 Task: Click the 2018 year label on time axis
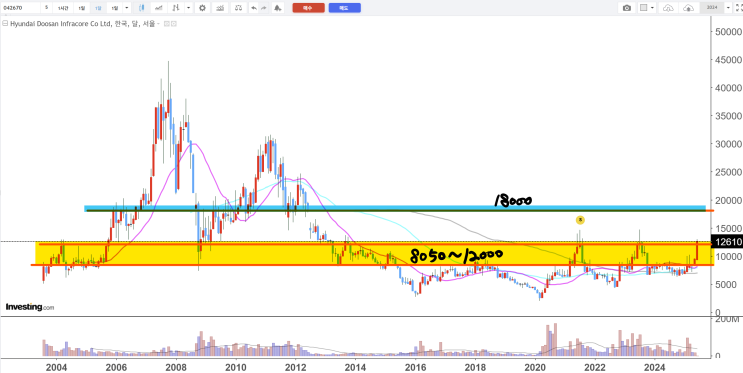click(475, 367)
